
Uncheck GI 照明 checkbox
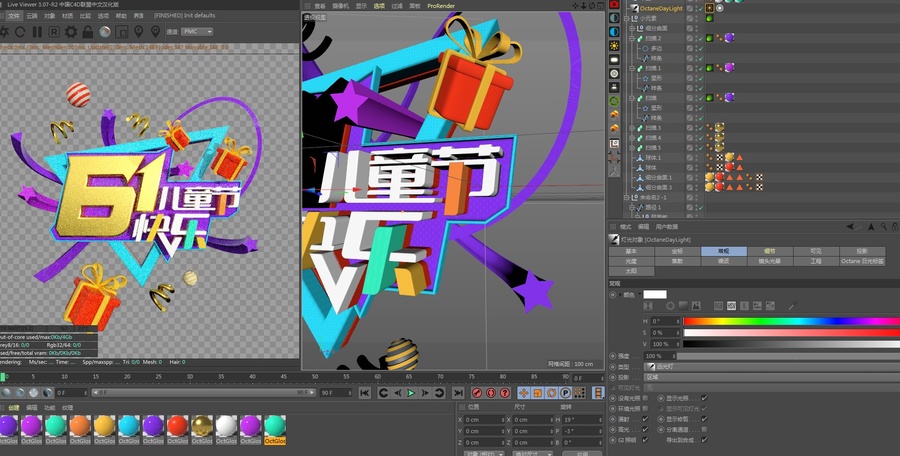tap(645, 440)
